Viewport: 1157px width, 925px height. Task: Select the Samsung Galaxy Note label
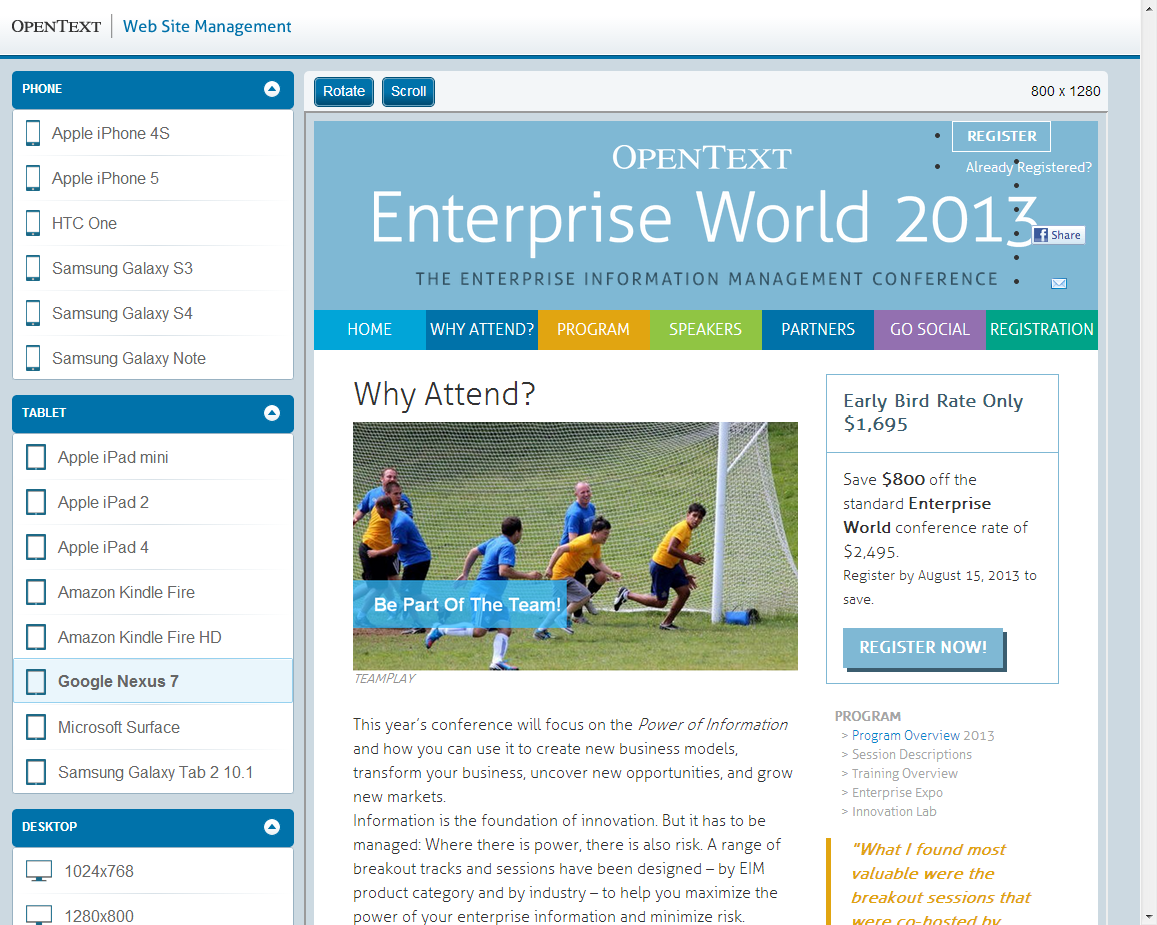[129, 358]
